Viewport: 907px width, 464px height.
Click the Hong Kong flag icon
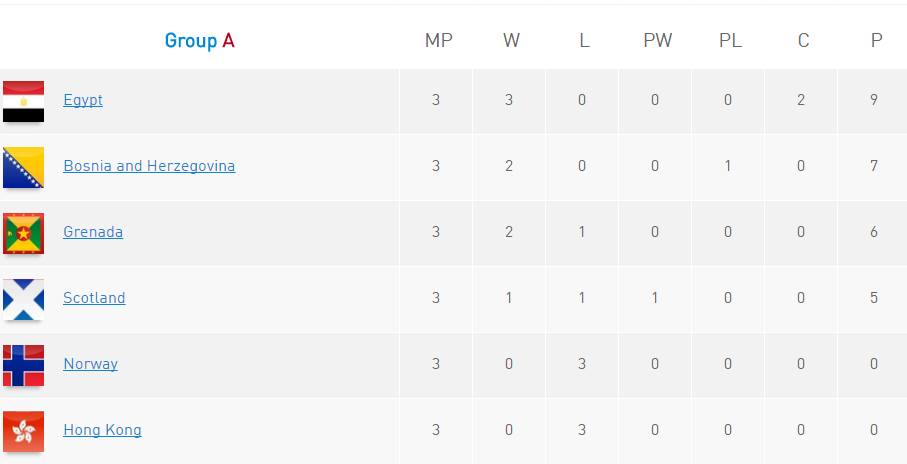(x=23, y=431)
